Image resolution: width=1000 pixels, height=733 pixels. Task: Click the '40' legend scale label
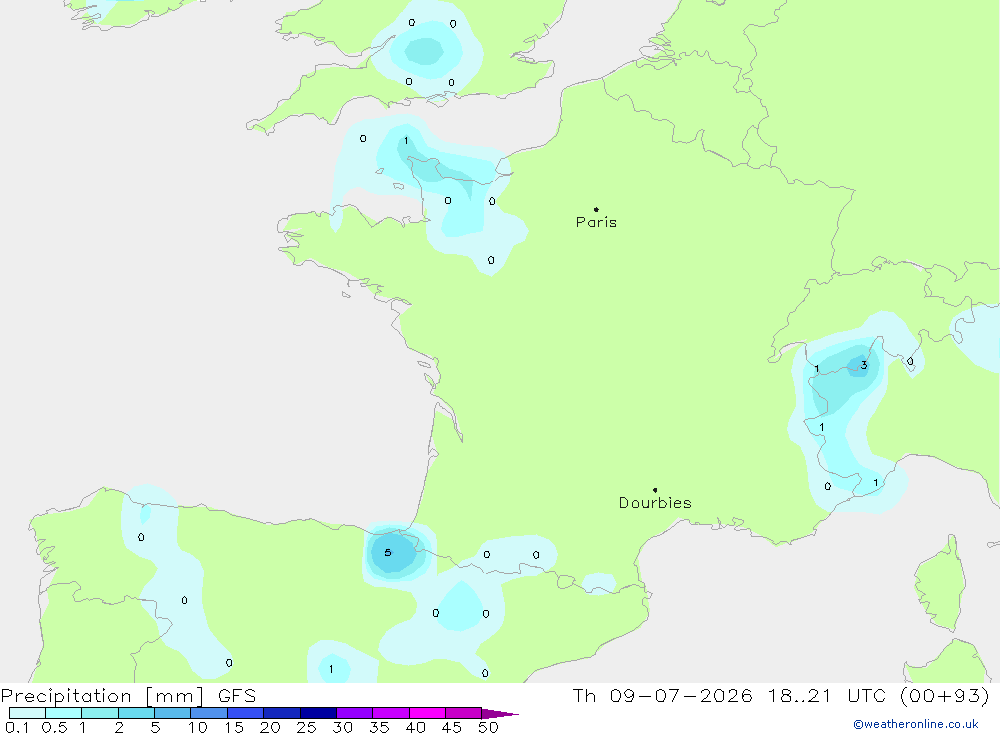pyautogui.click(x=416, y=727)
